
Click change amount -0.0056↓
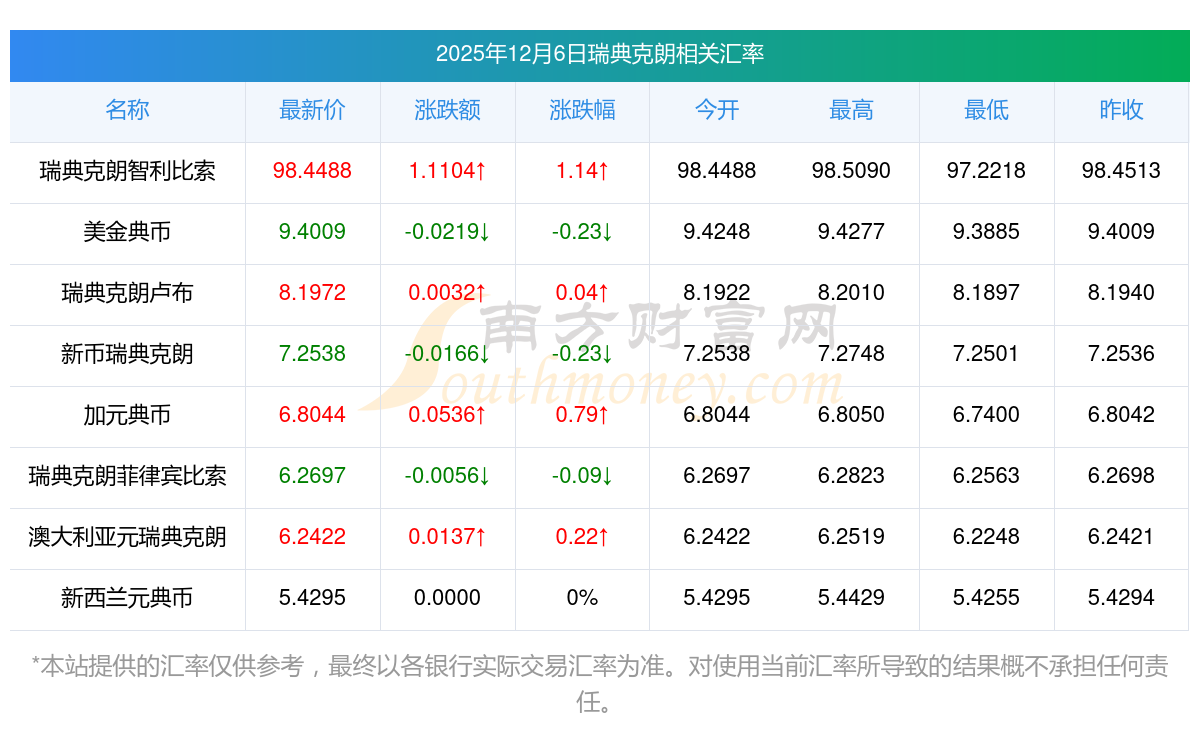(x=447, y=476)
